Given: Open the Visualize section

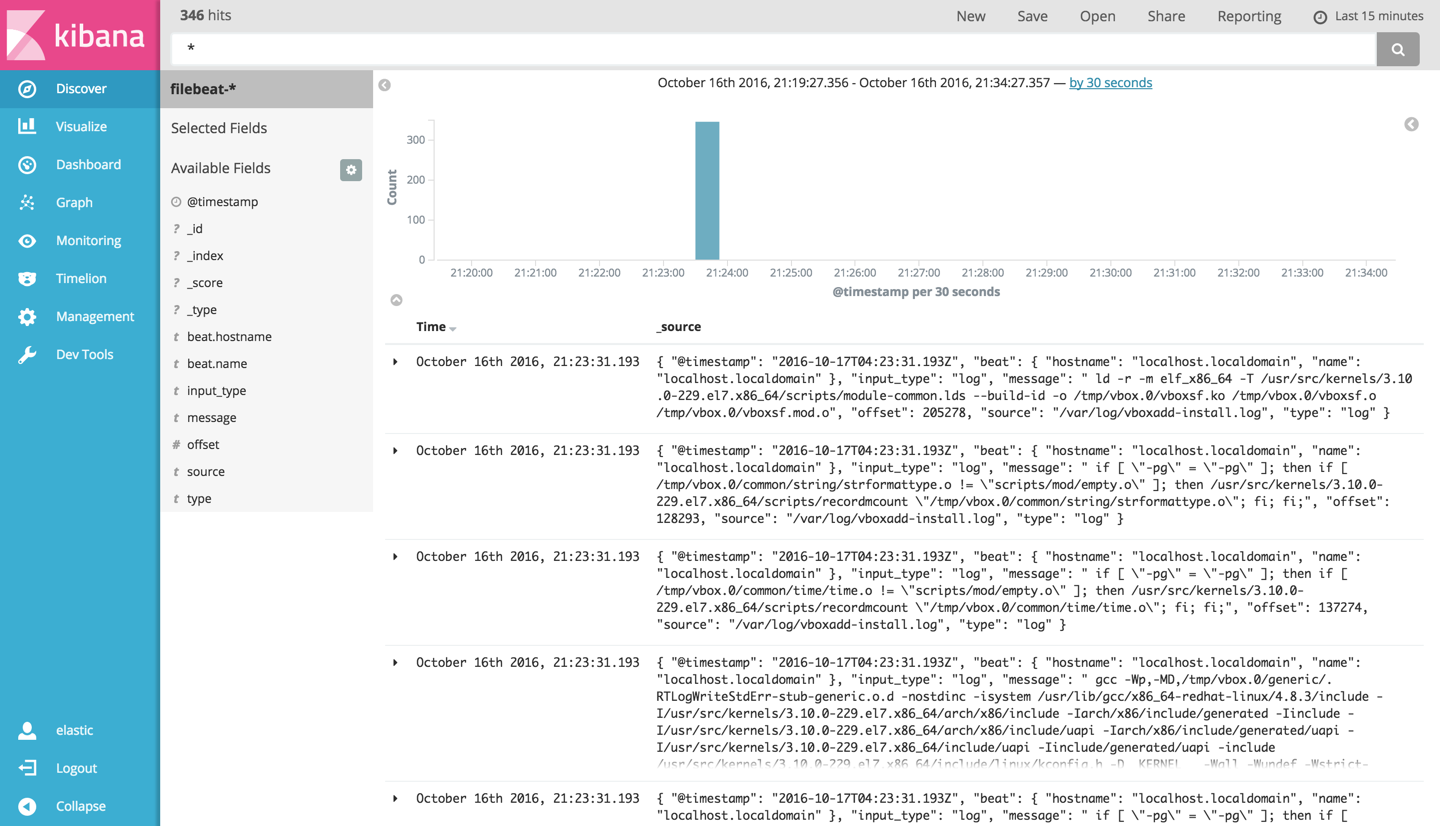Looking at the screenshot, I should 78,126.
